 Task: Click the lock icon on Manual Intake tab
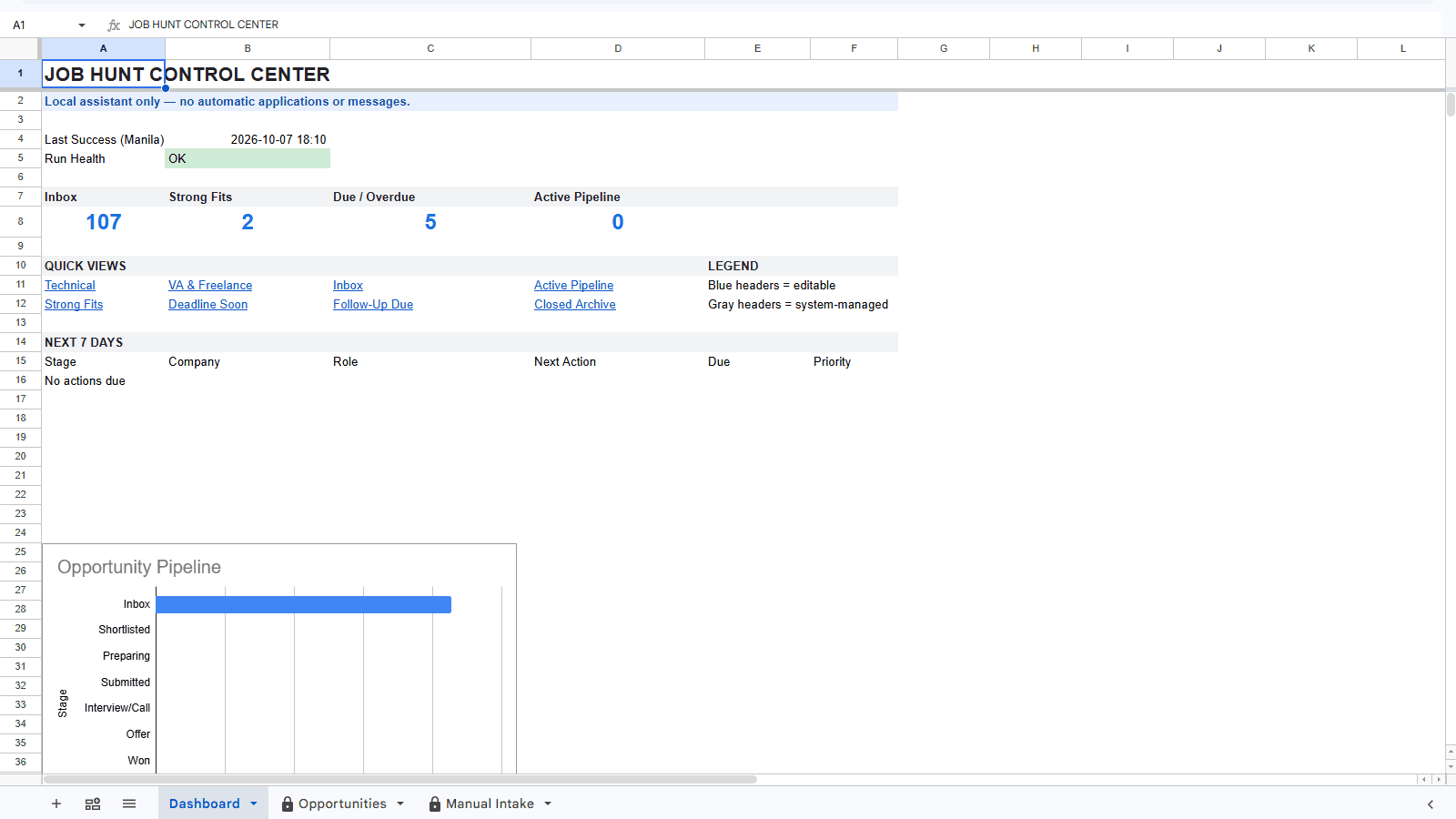pyautogui.click(x=435, y=804)
